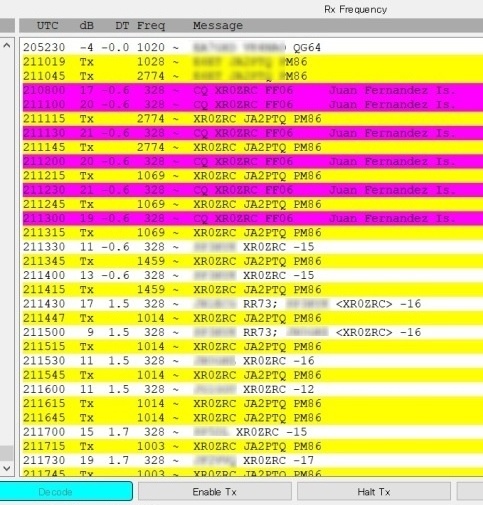483x505 pixels.
Task: Select the 211500 RR73 message line
Action: coord(251,332)
